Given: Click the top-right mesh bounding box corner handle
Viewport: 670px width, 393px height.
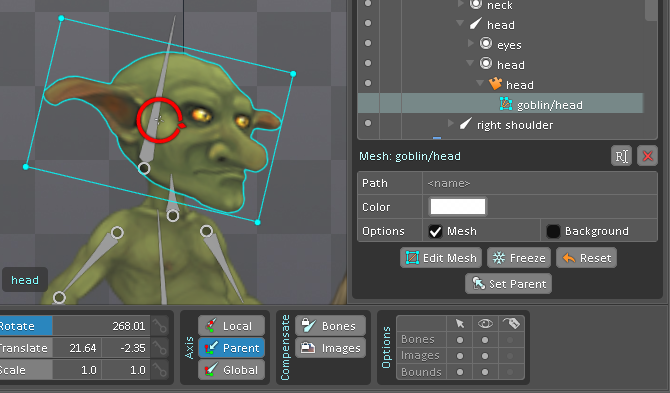Looking at the screenshot, I should click(293, 74).
